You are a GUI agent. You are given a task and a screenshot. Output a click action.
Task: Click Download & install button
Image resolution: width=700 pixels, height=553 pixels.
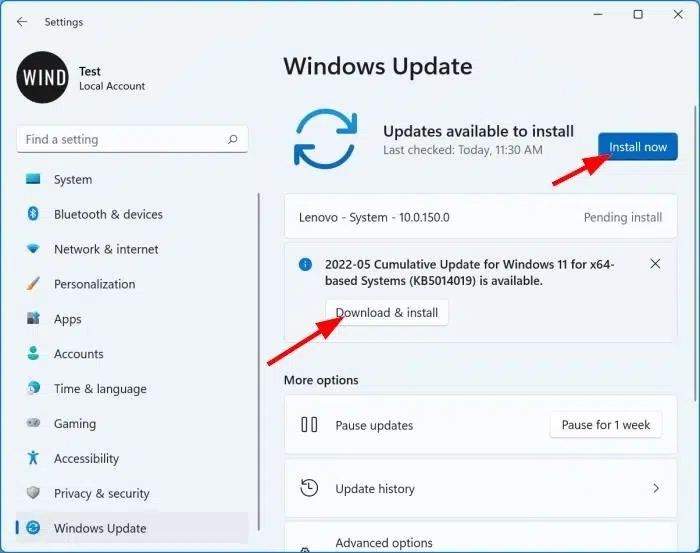pos(387,312)
